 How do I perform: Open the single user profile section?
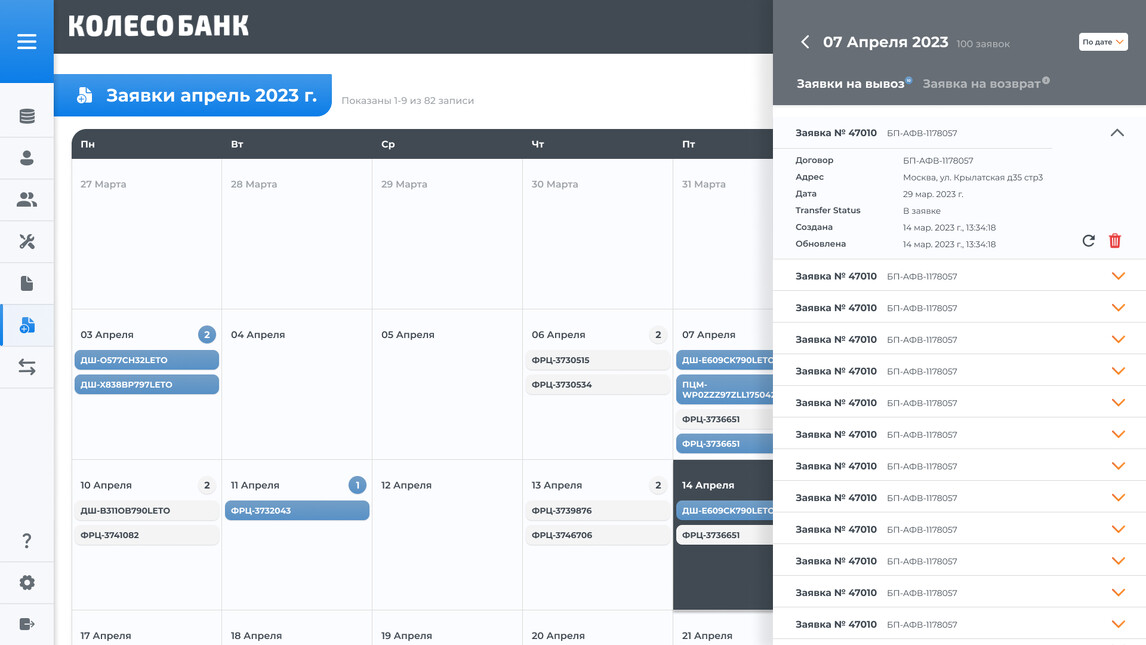[x=27, y=158]
